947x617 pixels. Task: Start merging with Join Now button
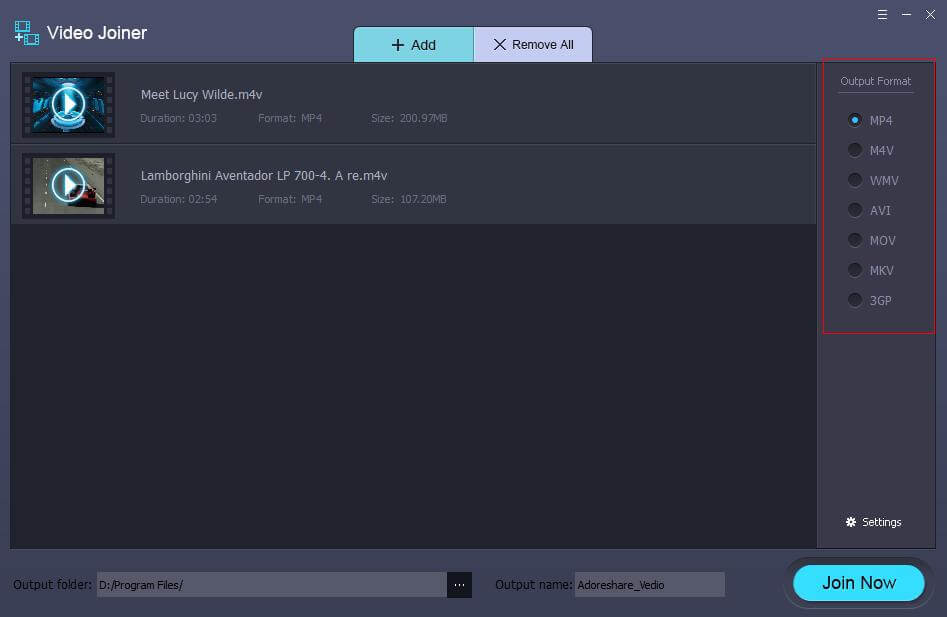point(858,583)
